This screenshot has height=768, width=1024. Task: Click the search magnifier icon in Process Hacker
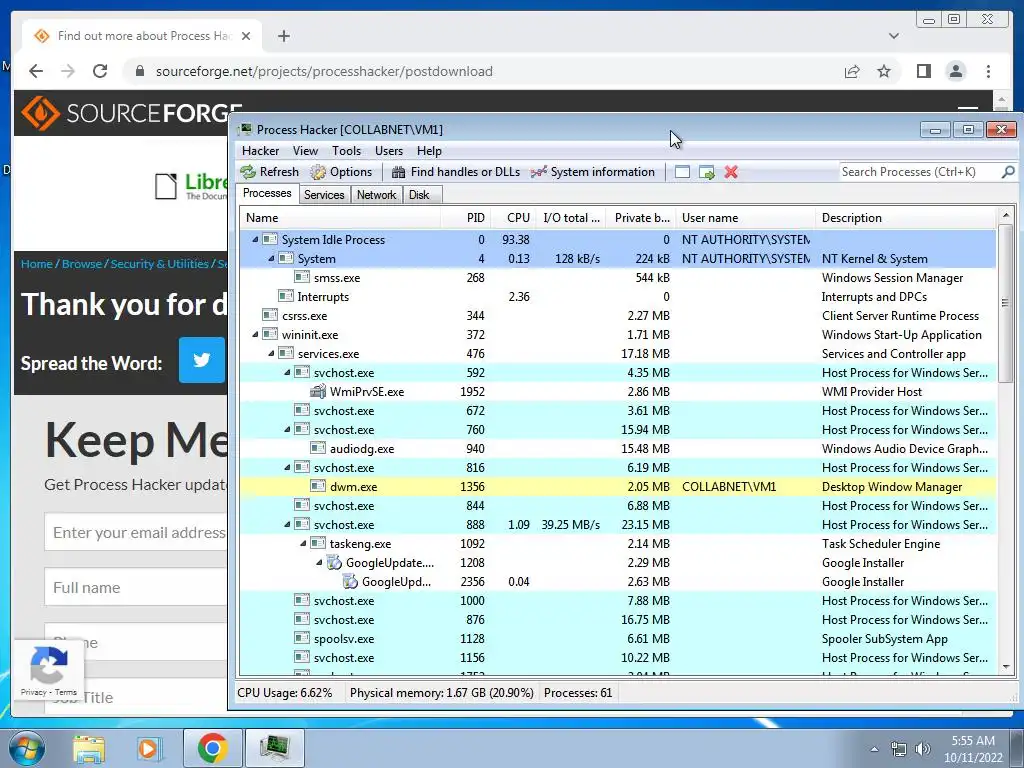click(1008, 172)
